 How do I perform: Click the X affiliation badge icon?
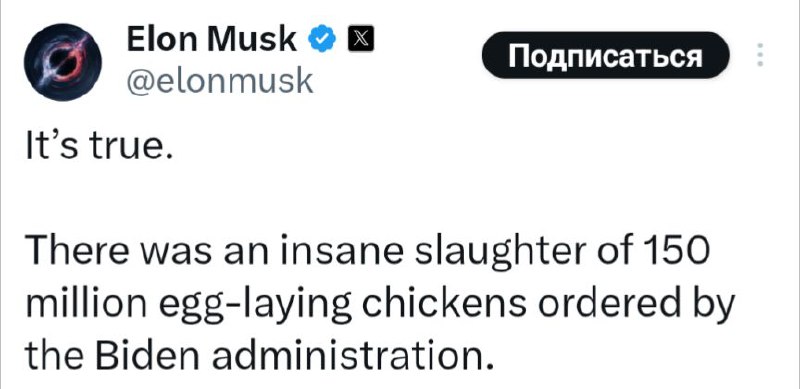361,39
